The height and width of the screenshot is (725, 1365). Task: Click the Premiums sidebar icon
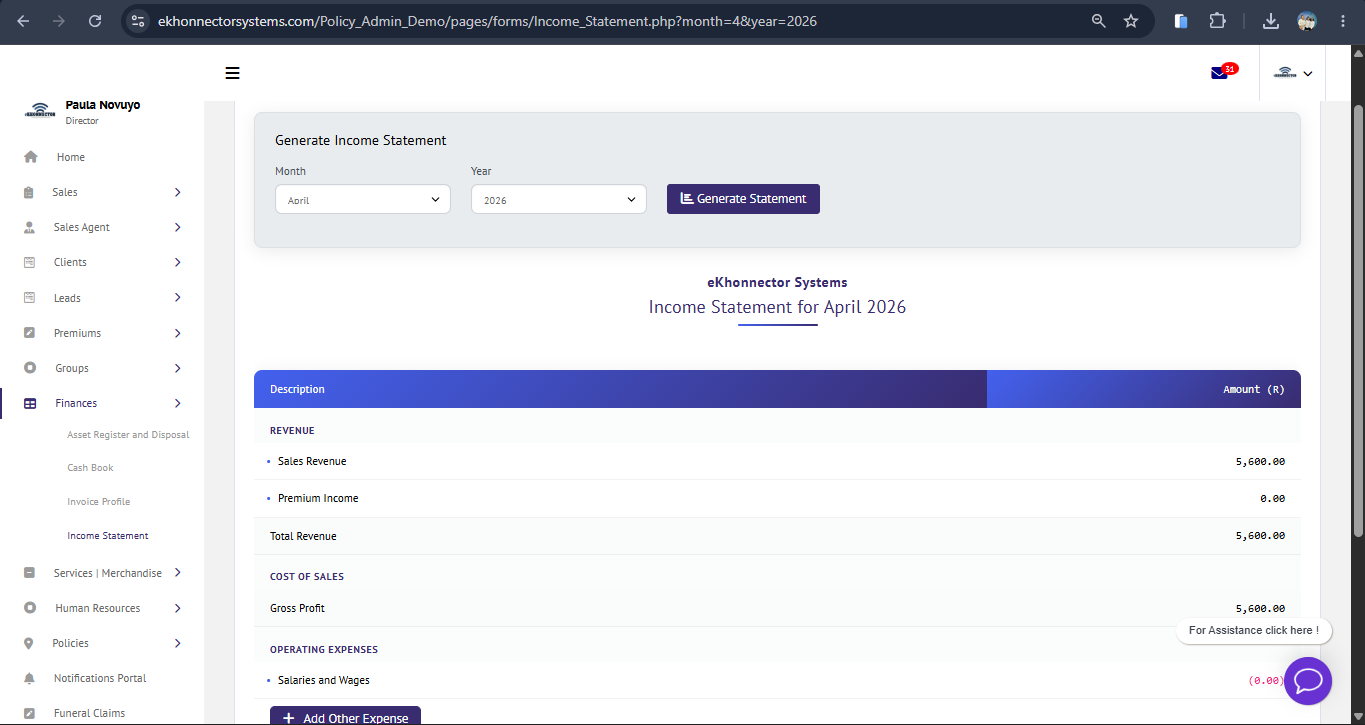[x=30, y=333]
